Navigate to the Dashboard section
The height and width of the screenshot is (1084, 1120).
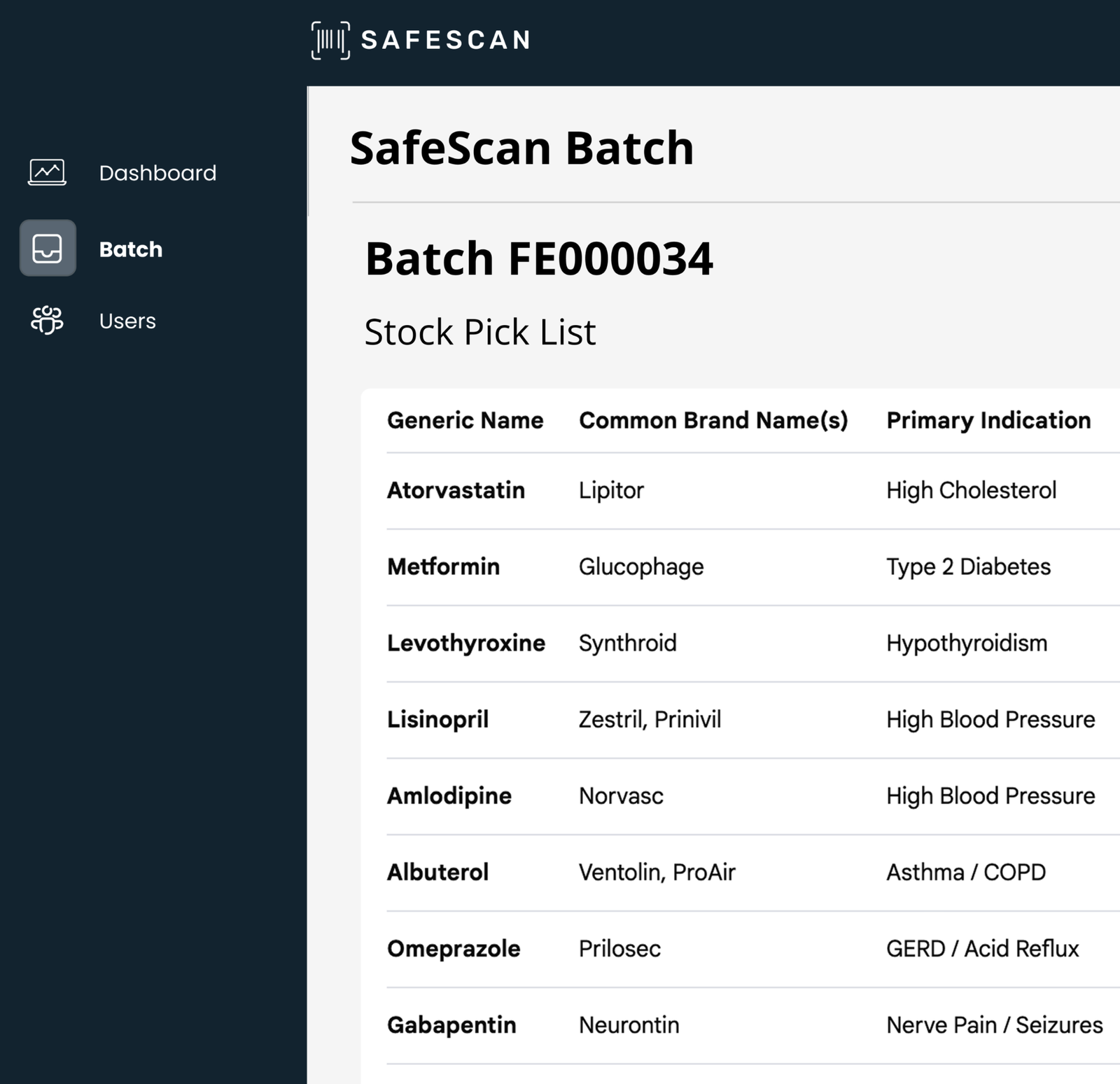coord(158,172)
